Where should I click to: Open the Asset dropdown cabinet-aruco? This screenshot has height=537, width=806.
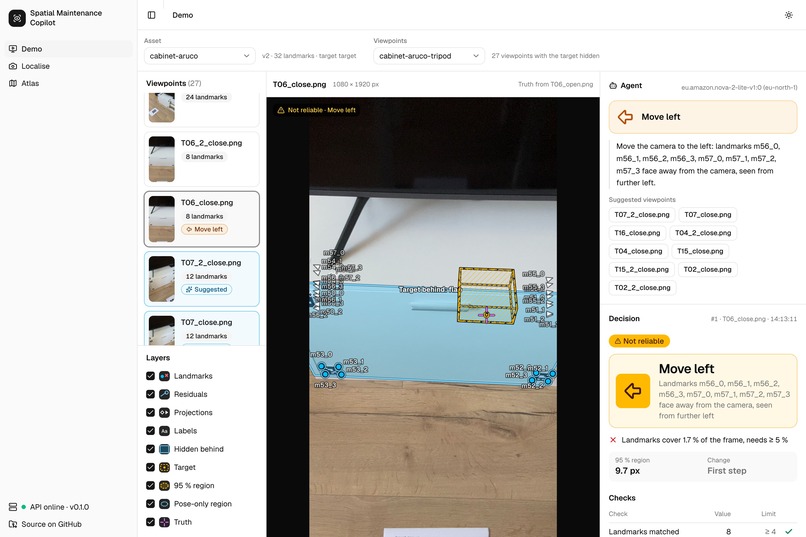[x=199, y=55]
